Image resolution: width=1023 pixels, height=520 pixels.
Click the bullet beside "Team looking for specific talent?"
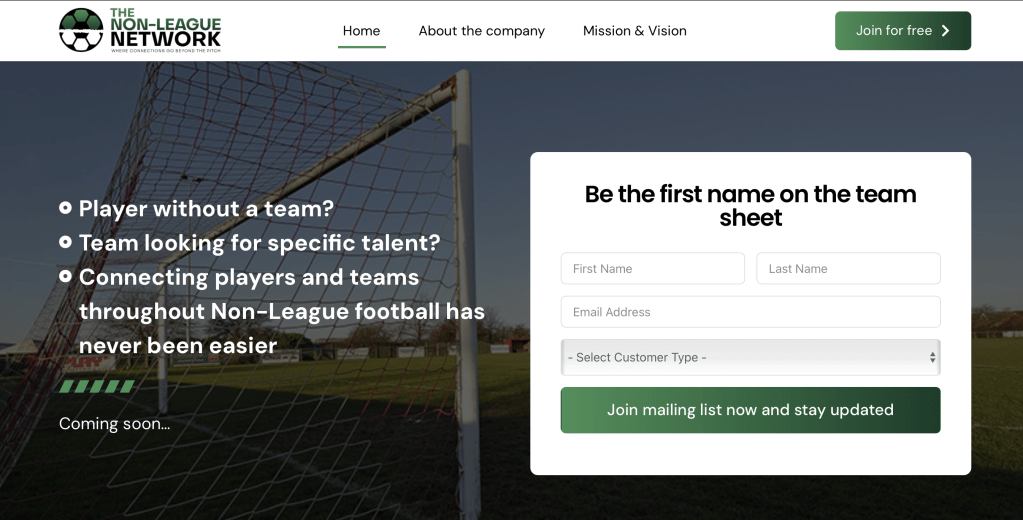pyautogui.click(x=66, y=242)
